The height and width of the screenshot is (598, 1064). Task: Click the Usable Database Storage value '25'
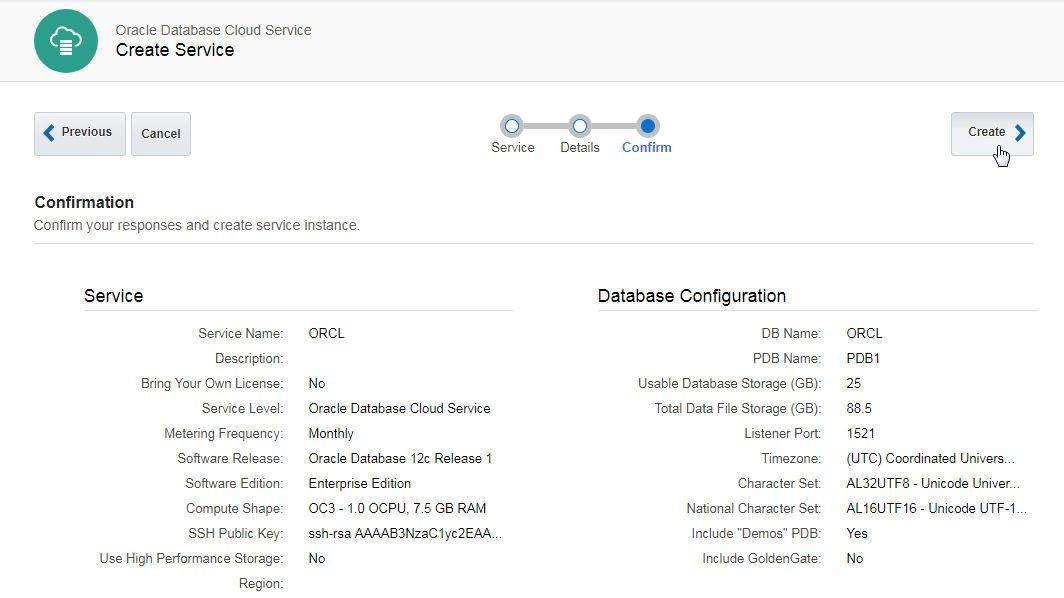click(854, 384)
